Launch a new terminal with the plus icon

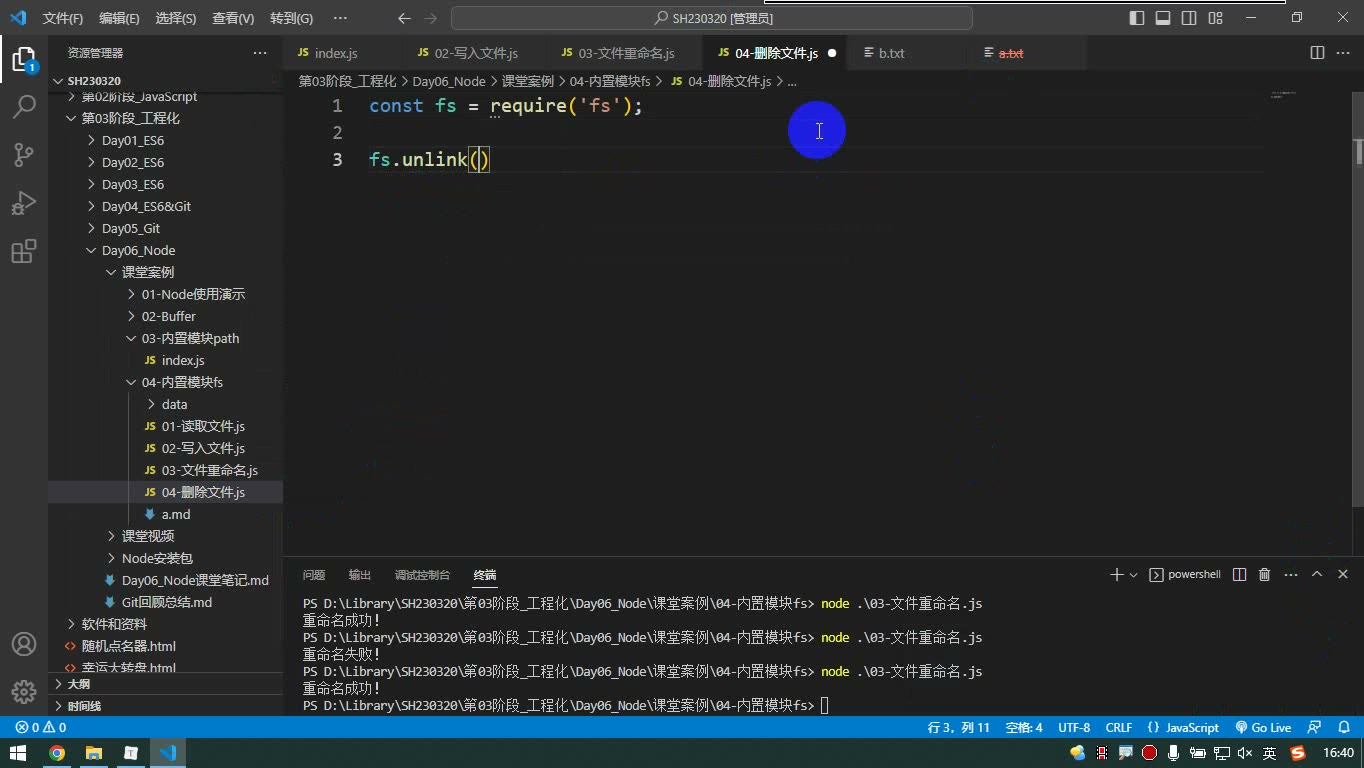(1116, 575)
